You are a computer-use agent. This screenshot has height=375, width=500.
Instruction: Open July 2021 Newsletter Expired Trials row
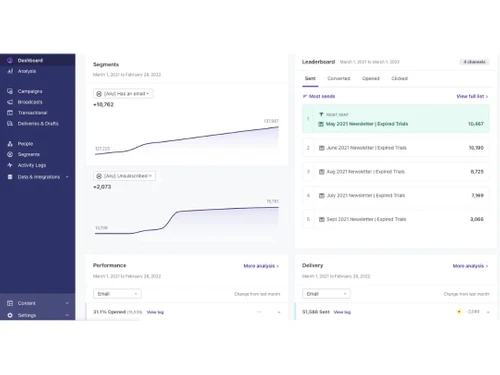[x=396, y=195]
